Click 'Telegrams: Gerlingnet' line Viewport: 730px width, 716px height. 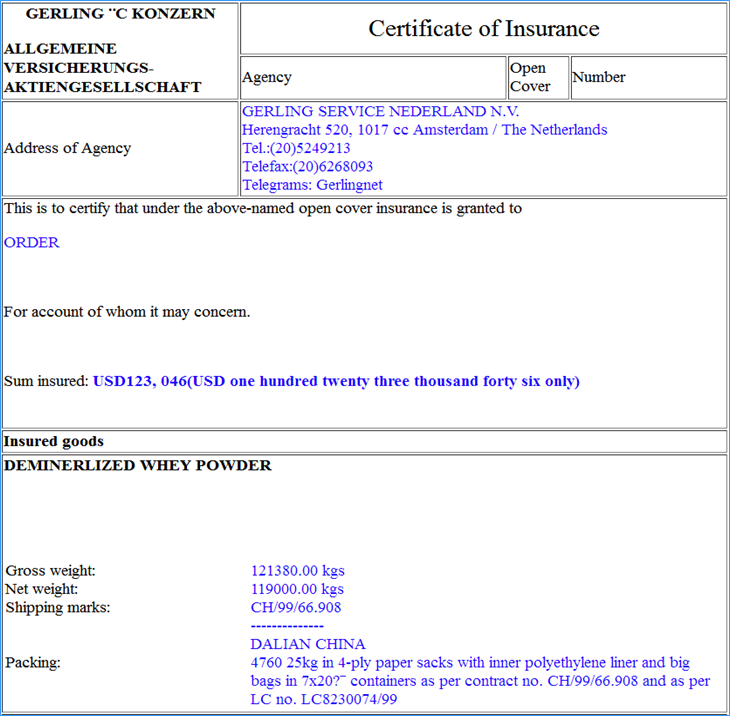(x=312, y=185)
